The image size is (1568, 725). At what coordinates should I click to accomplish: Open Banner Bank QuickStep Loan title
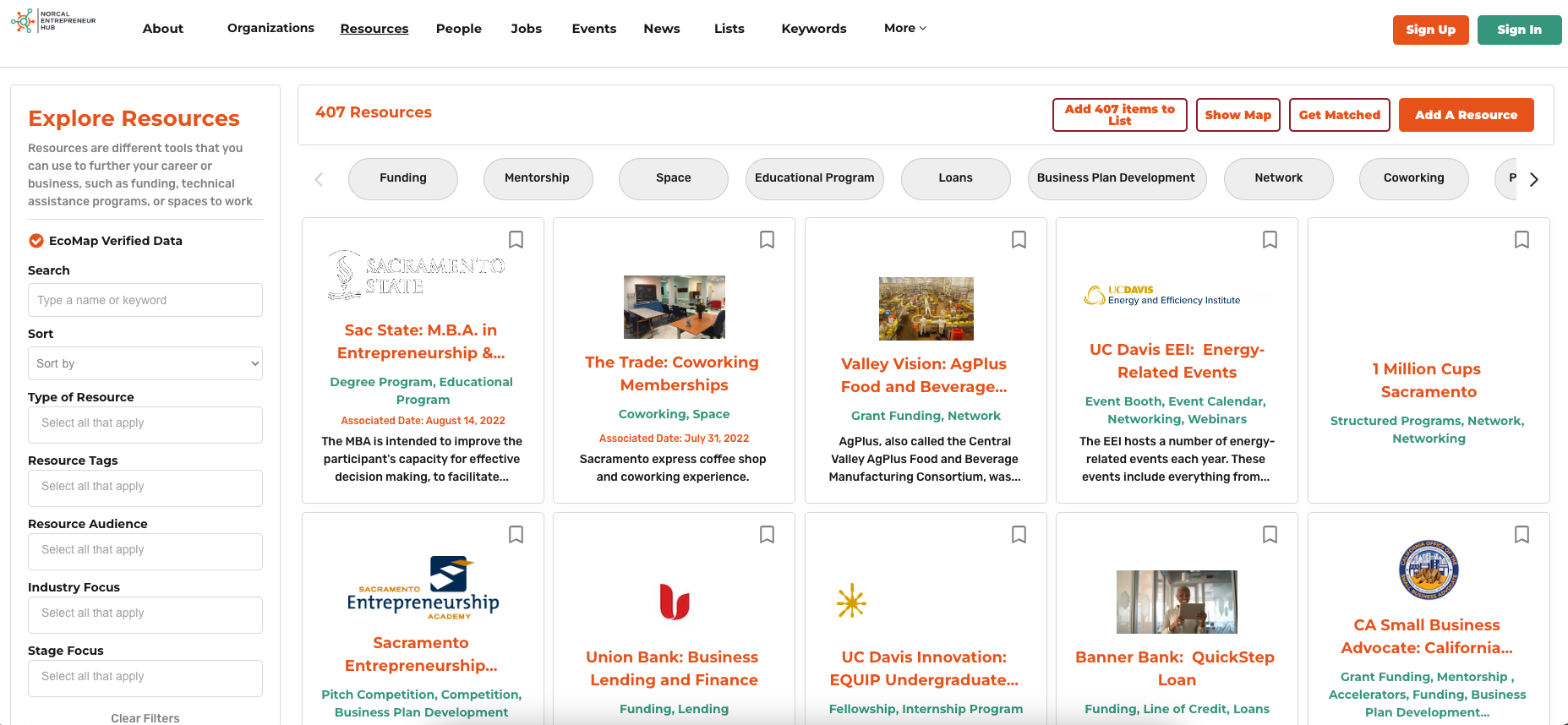click(x=1175, y=668)
